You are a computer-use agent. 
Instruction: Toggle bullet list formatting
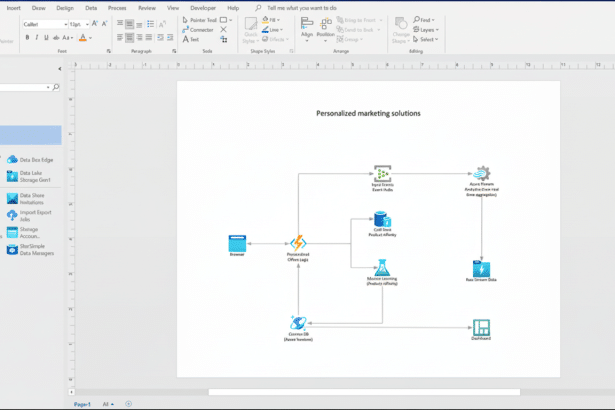coord(150,24)
